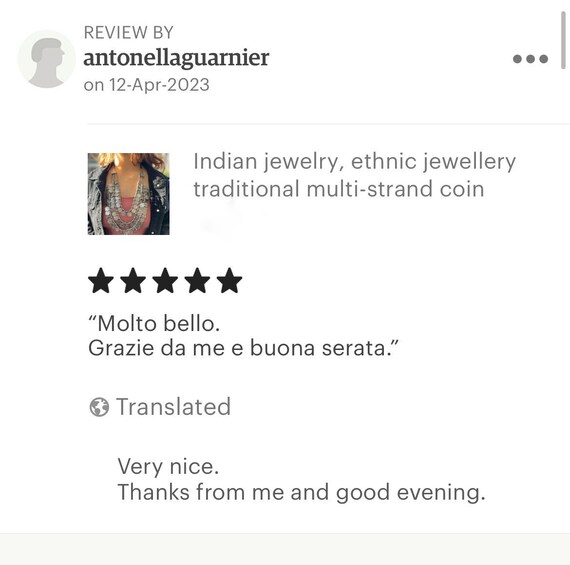The width and height of the screenshot is (570, 565).
Task: Click the review date 12-Apr-2023
Action: click(159, 85)
